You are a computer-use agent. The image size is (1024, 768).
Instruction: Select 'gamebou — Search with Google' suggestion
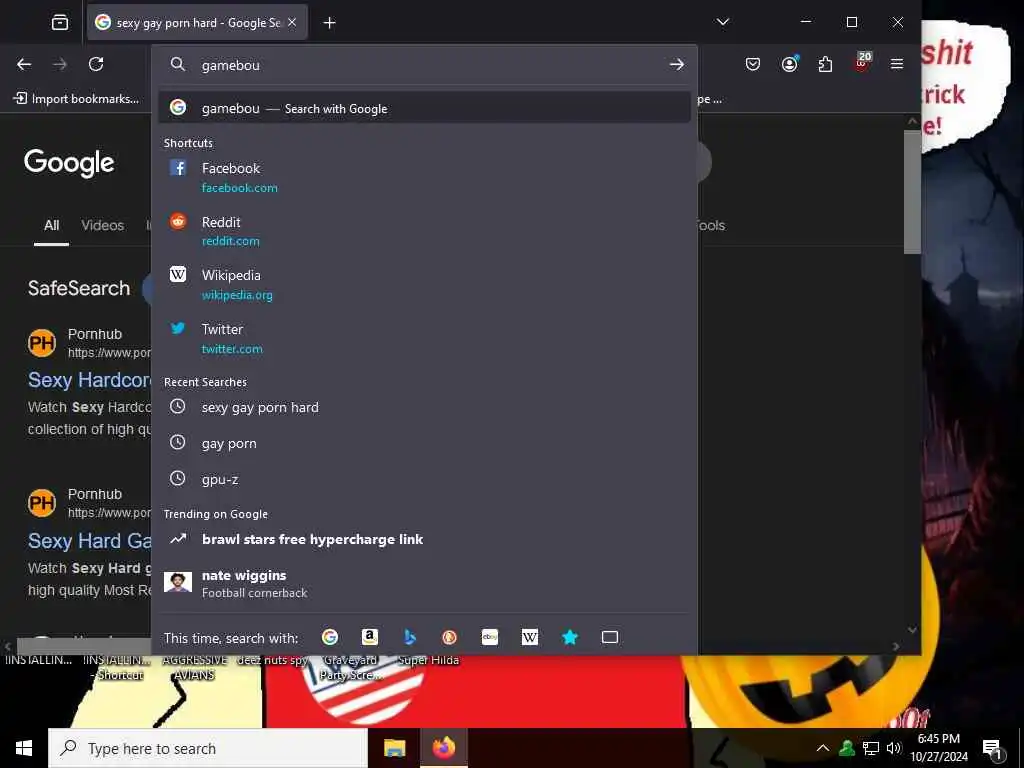424,108
